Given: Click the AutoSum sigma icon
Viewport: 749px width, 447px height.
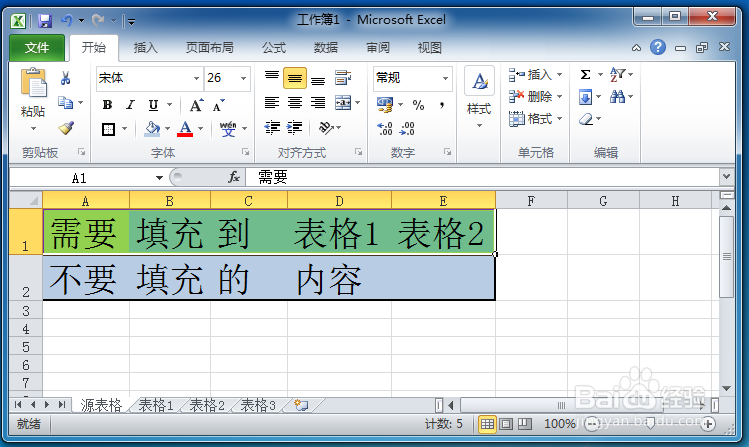Looking at the screenshot, I should click(x=585, y=74).
